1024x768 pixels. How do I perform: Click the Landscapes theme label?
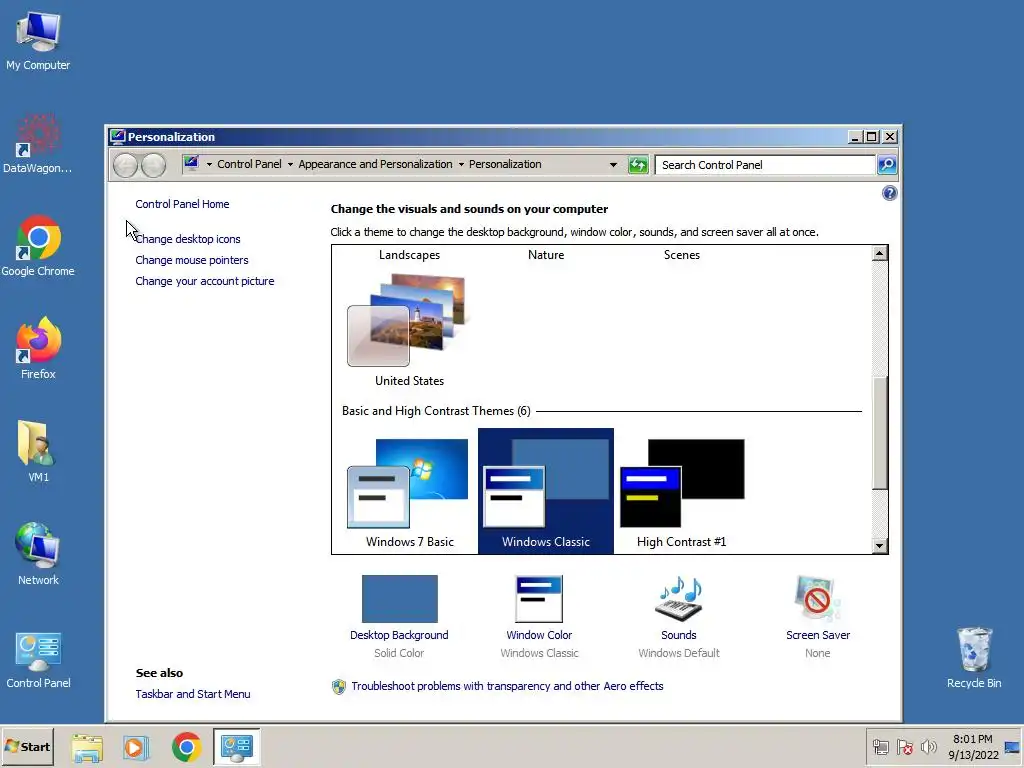coord(409,255)
